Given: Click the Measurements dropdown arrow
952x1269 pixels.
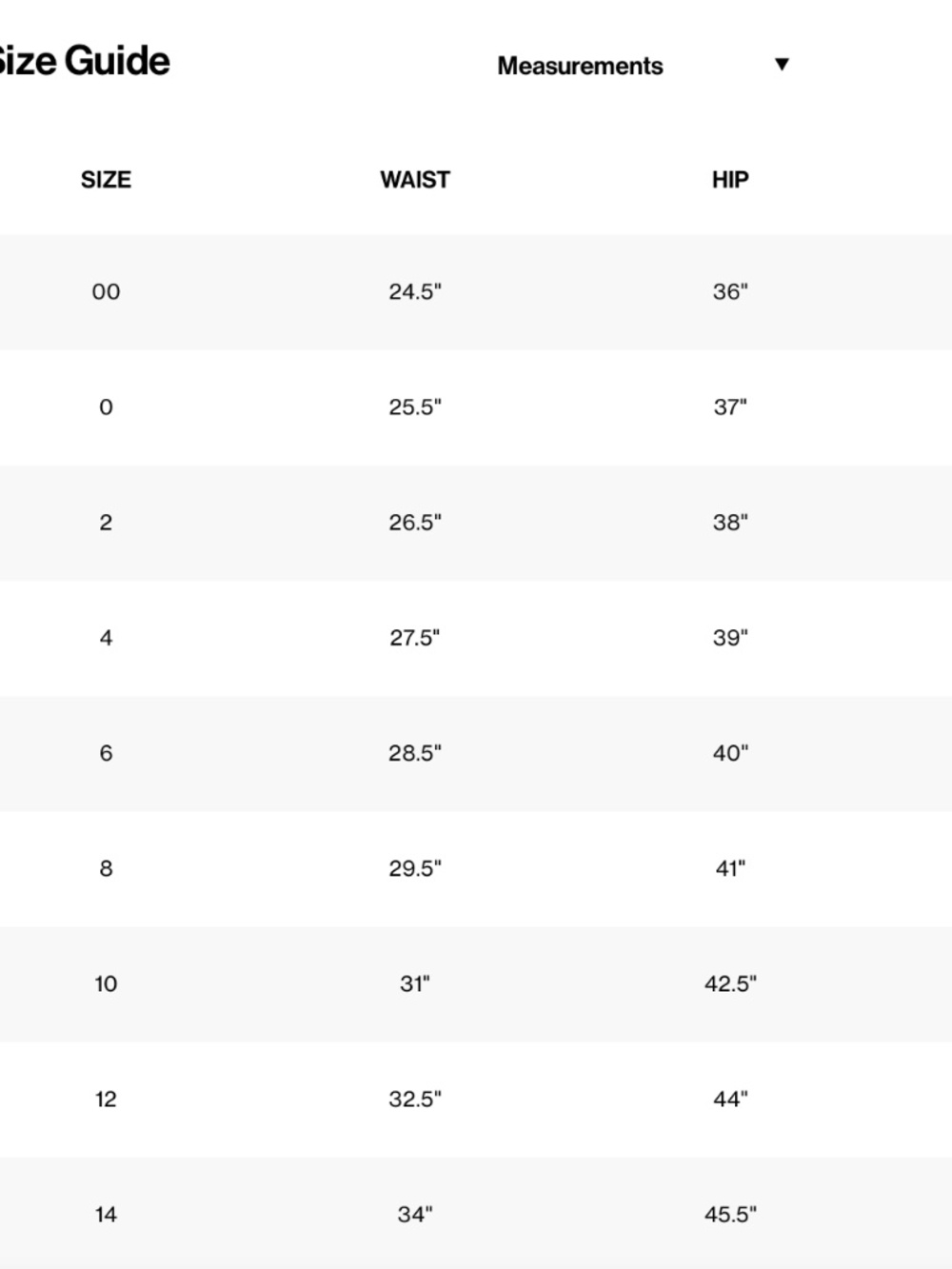Looking at the screenshot, I should [x=782, y=65].
